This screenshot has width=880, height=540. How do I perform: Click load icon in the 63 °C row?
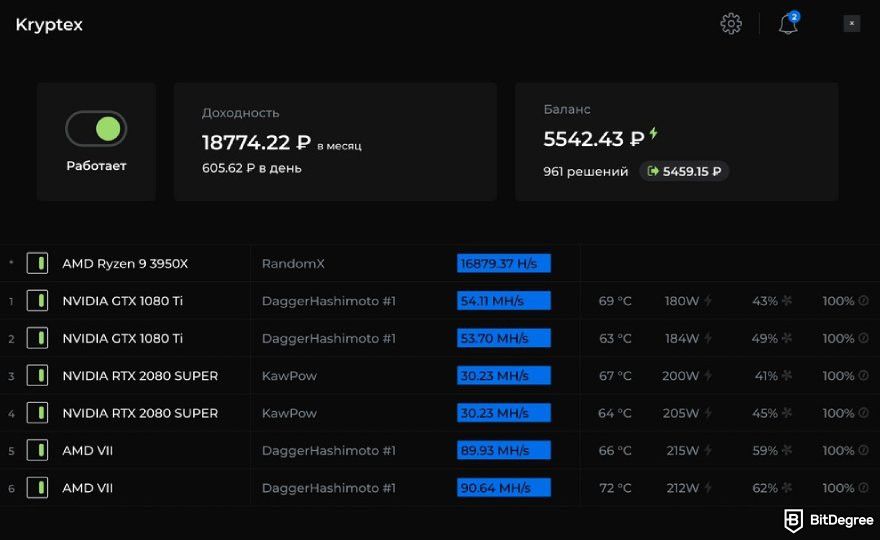tap(863, 338)
